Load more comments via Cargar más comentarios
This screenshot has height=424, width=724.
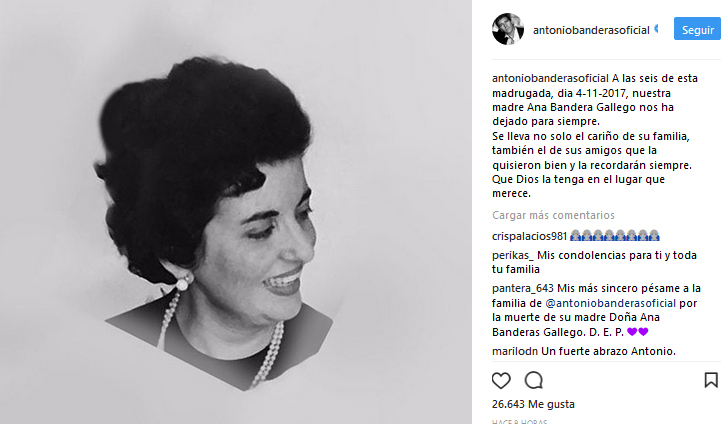tap(553, 215)
